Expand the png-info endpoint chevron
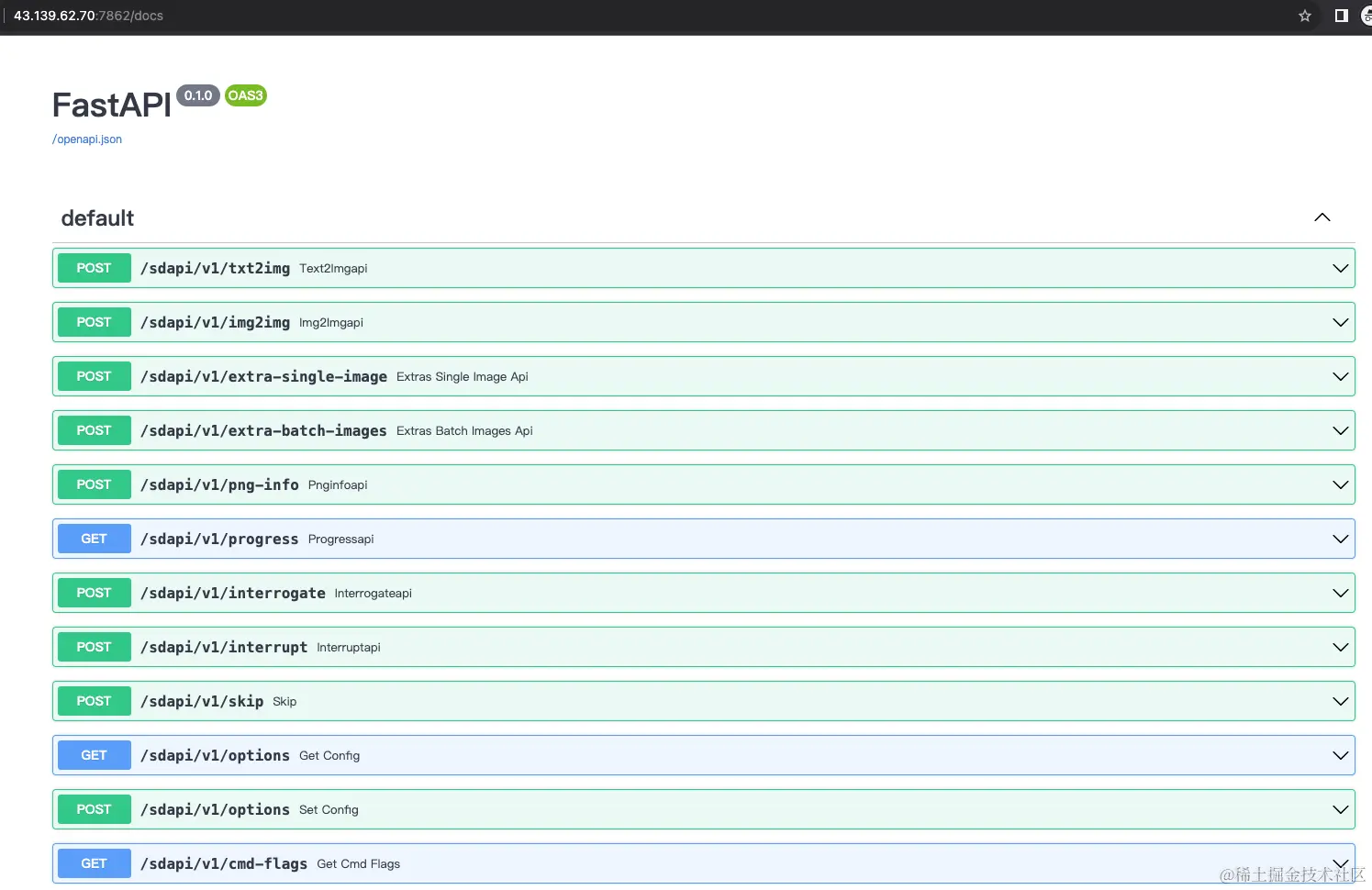1372x890 pixels. (1340, 484)
